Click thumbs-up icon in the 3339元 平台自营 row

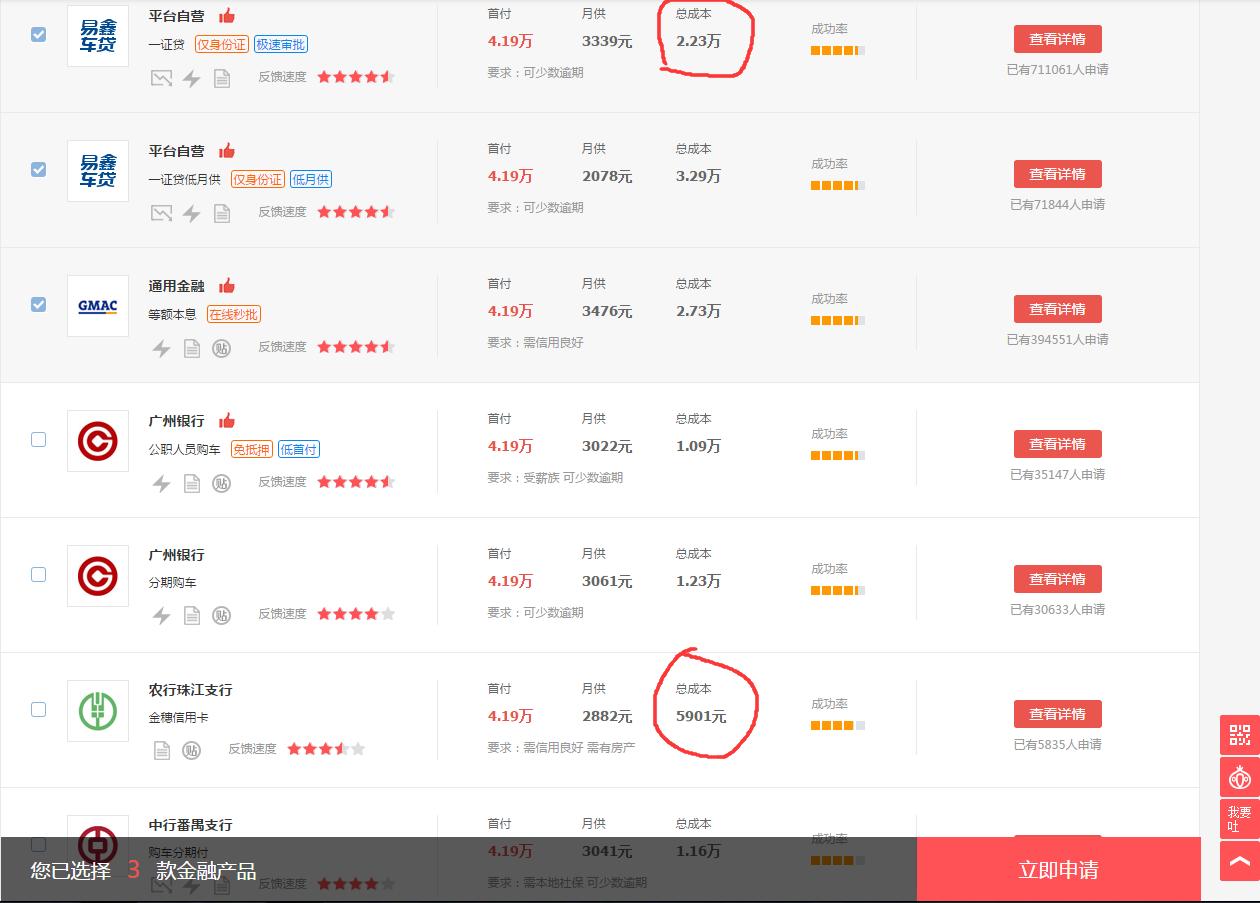click(x=227, y=15)
